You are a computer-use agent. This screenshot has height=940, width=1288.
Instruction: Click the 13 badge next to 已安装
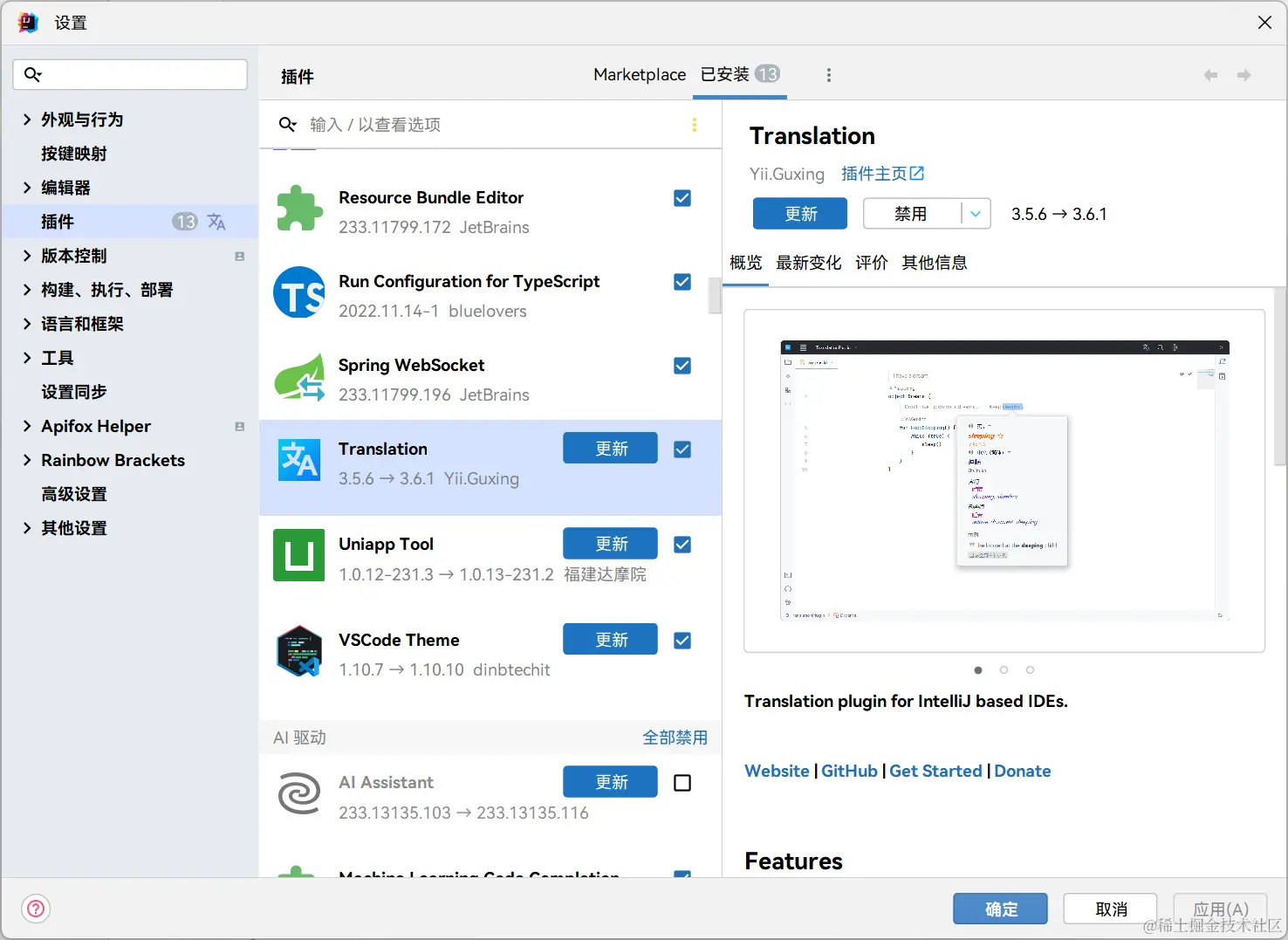click(x=767, y=74)
